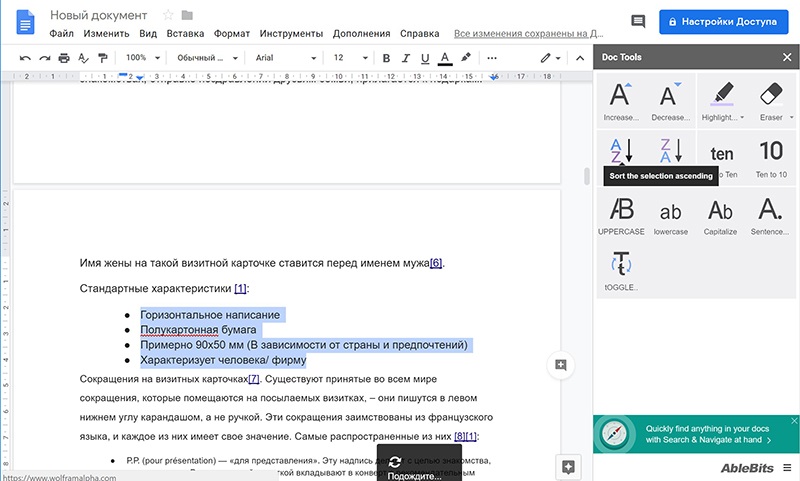Viewport: 800px width, 481px height.
Task: Open the Формат menu
Action: tap(232, 33)
